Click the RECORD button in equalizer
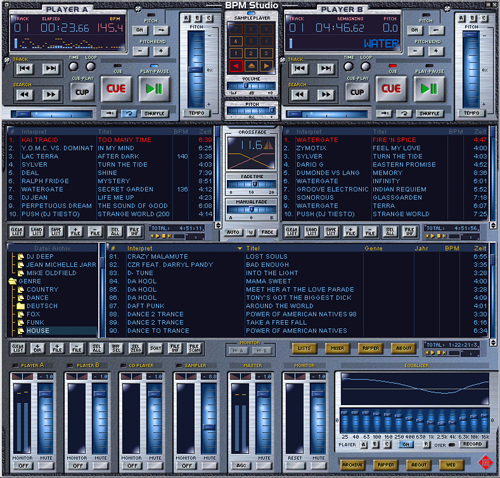 click(x=473, y=444)
